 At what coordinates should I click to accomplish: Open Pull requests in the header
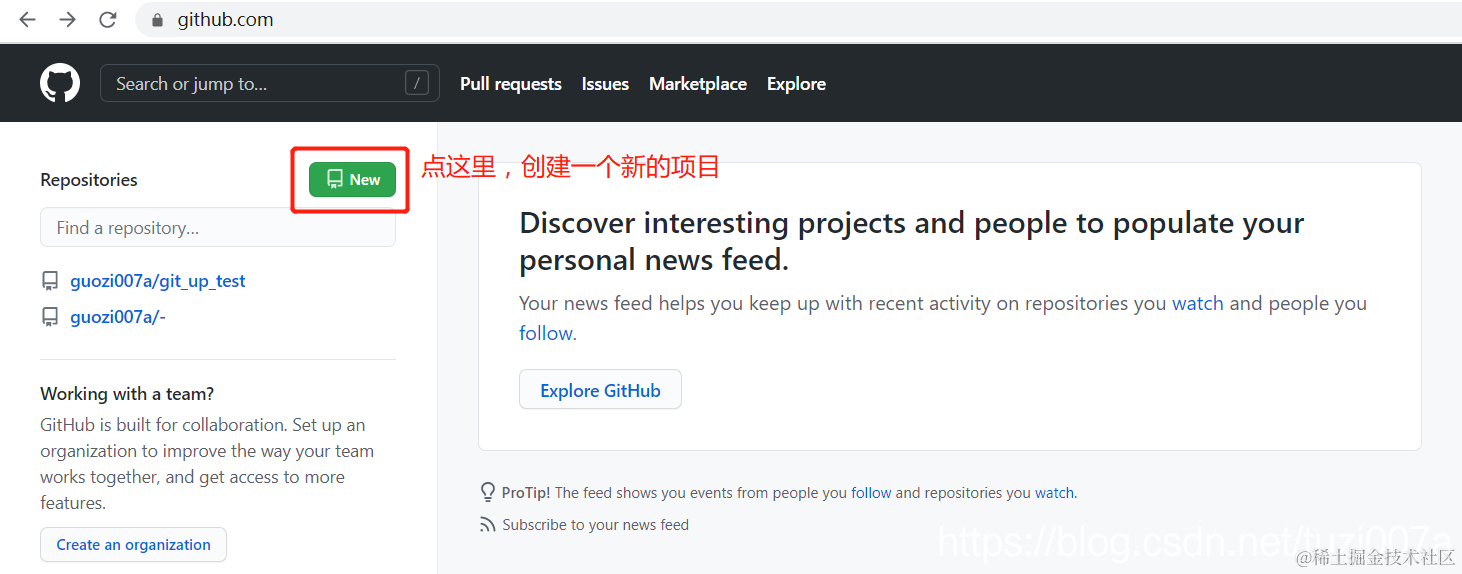point(511,84)
